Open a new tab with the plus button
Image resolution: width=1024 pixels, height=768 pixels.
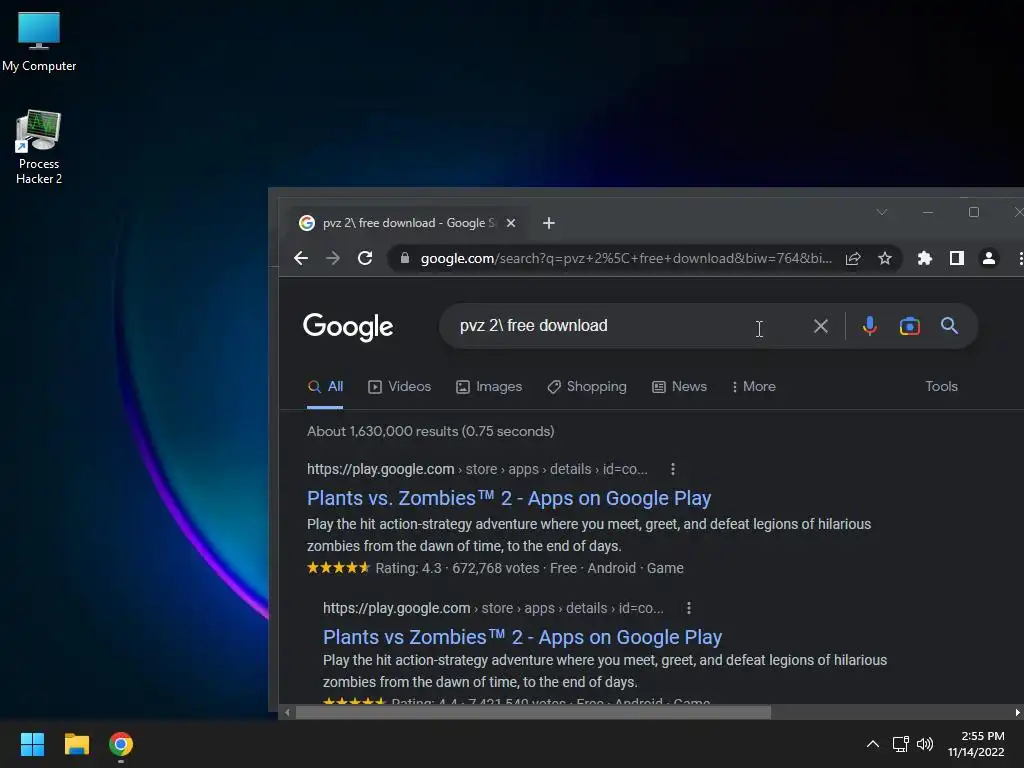(549, 223)
